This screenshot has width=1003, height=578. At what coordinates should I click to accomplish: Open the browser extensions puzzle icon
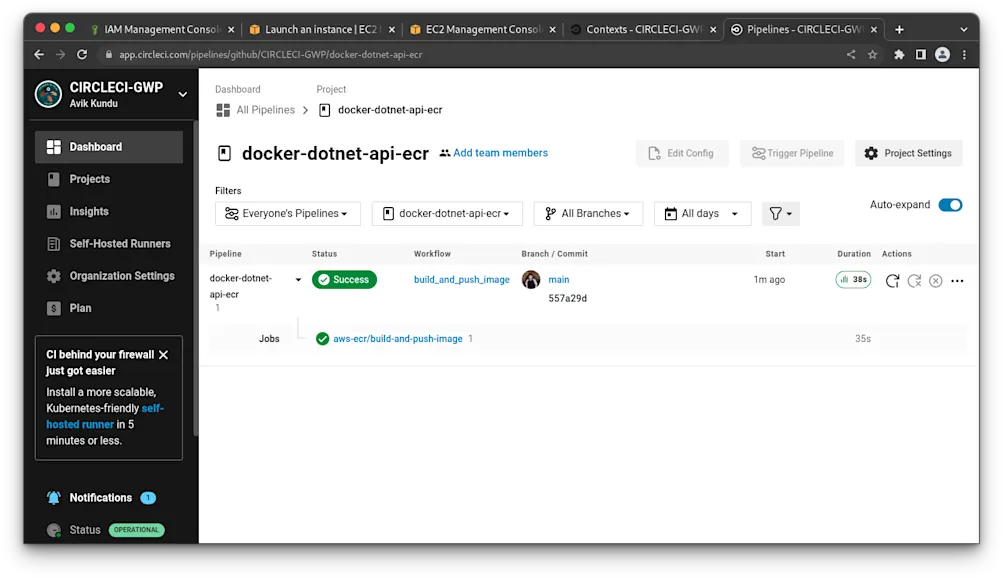click(899, 55)
